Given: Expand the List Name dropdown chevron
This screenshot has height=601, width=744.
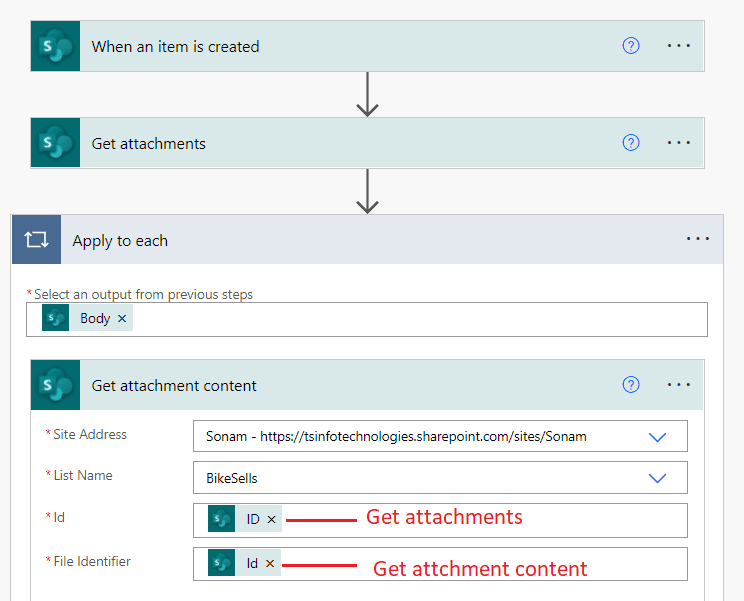Looking at the screenshot, I should tap(657, 478).
